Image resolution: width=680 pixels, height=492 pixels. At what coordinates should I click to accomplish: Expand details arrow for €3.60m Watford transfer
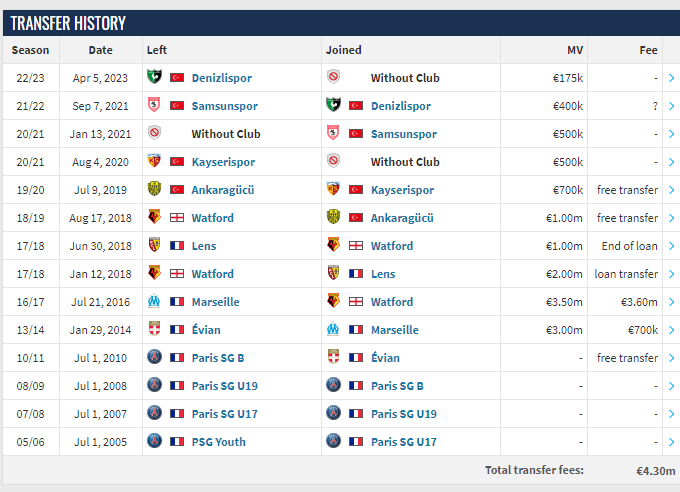coord(671,302)
